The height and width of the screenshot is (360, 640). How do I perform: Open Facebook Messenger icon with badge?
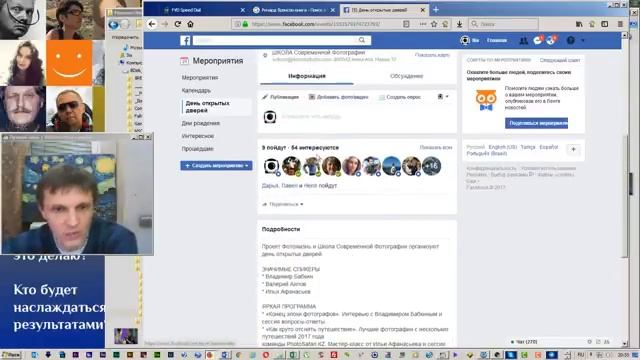point(538,40)
